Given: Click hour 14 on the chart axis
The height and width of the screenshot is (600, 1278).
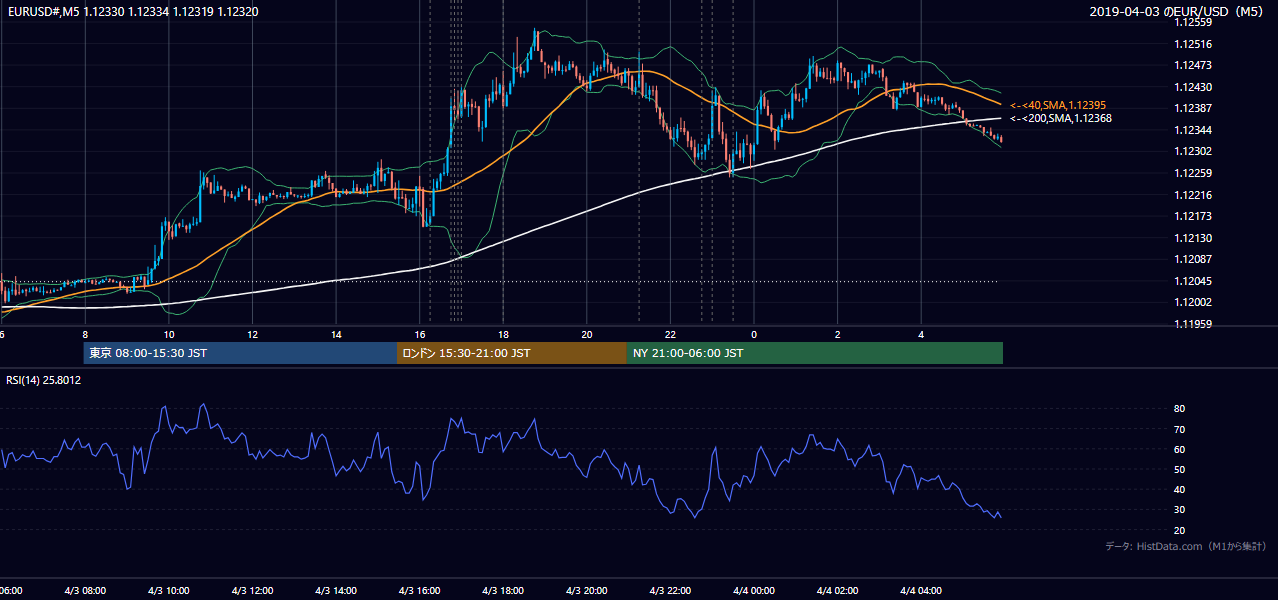Looking at the screenshot, I should coord(336,334).
